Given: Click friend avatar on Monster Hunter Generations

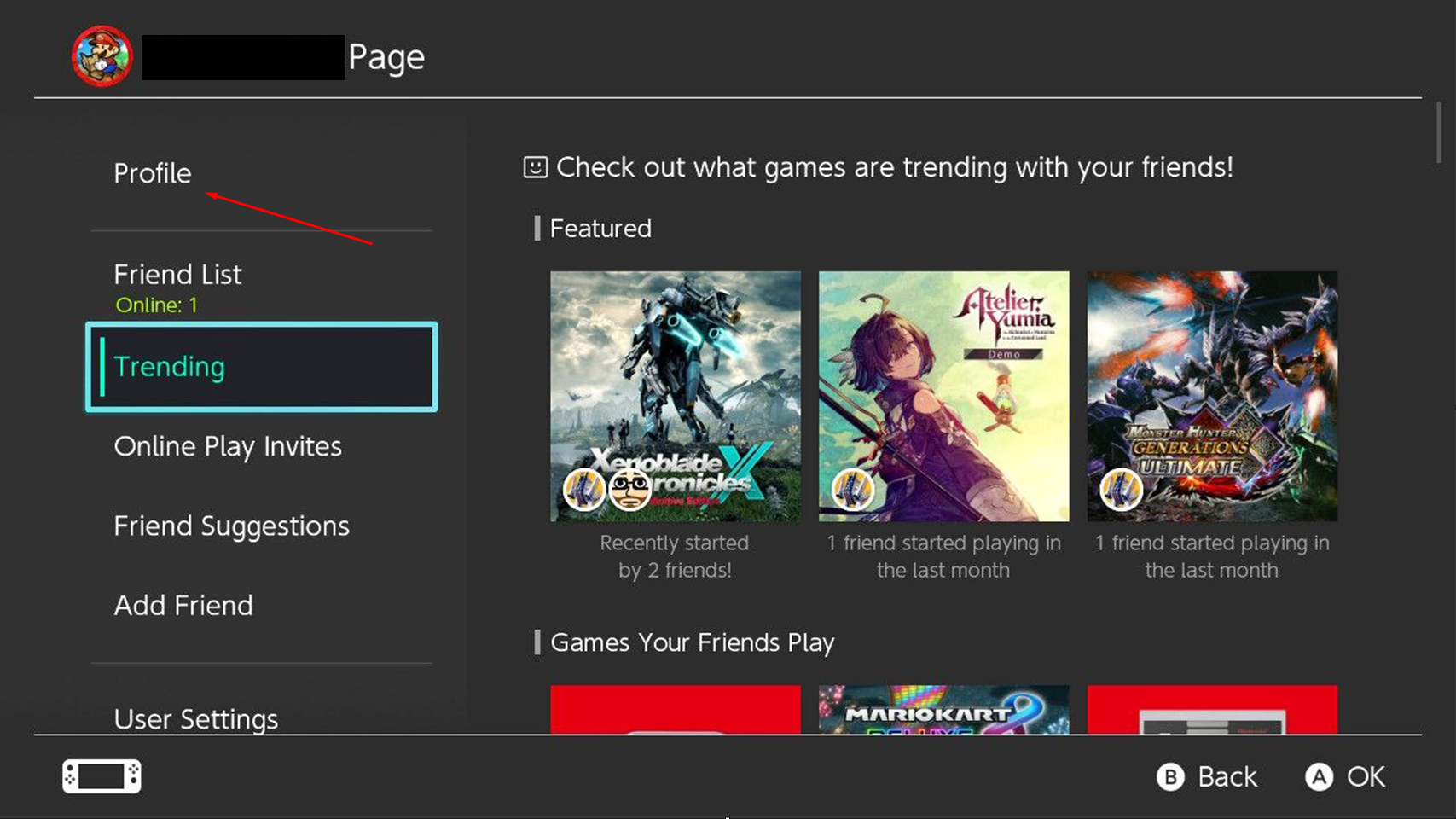Looking at the screenshot, I should pos(1121,490).
